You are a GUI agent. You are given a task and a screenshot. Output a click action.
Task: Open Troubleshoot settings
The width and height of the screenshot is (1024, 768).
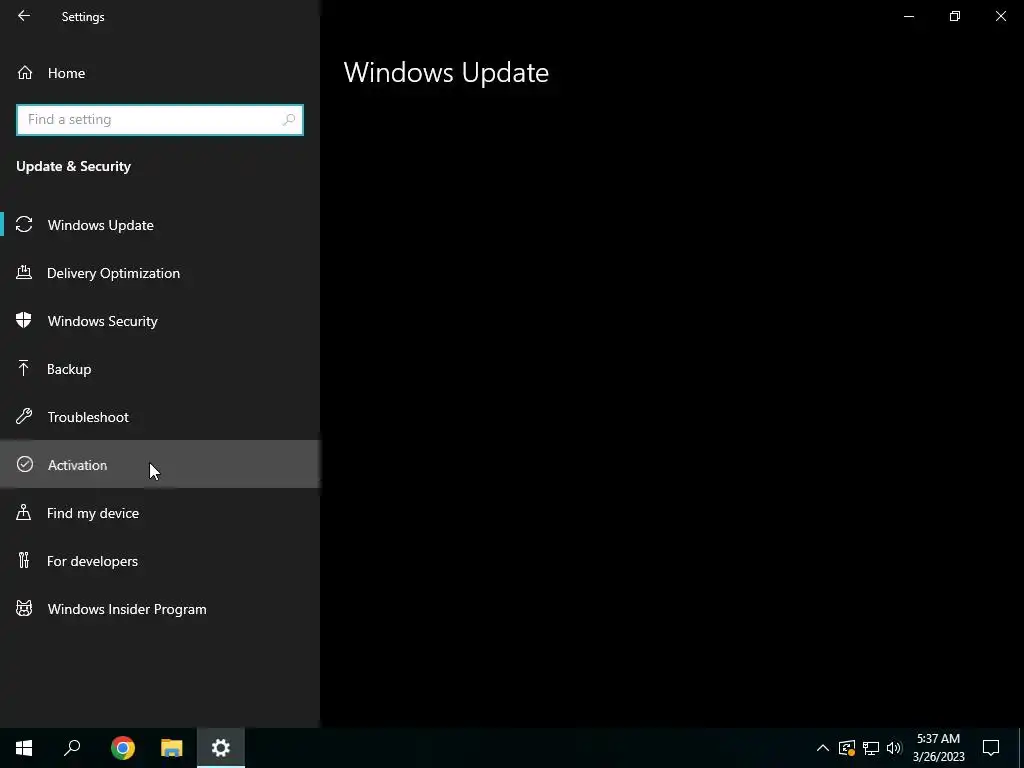160,417
